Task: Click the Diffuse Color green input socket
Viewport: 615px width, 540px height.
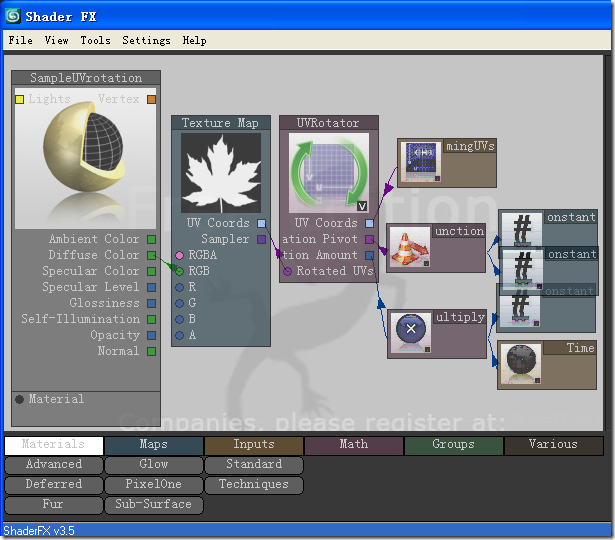Action: coord(151,255)
